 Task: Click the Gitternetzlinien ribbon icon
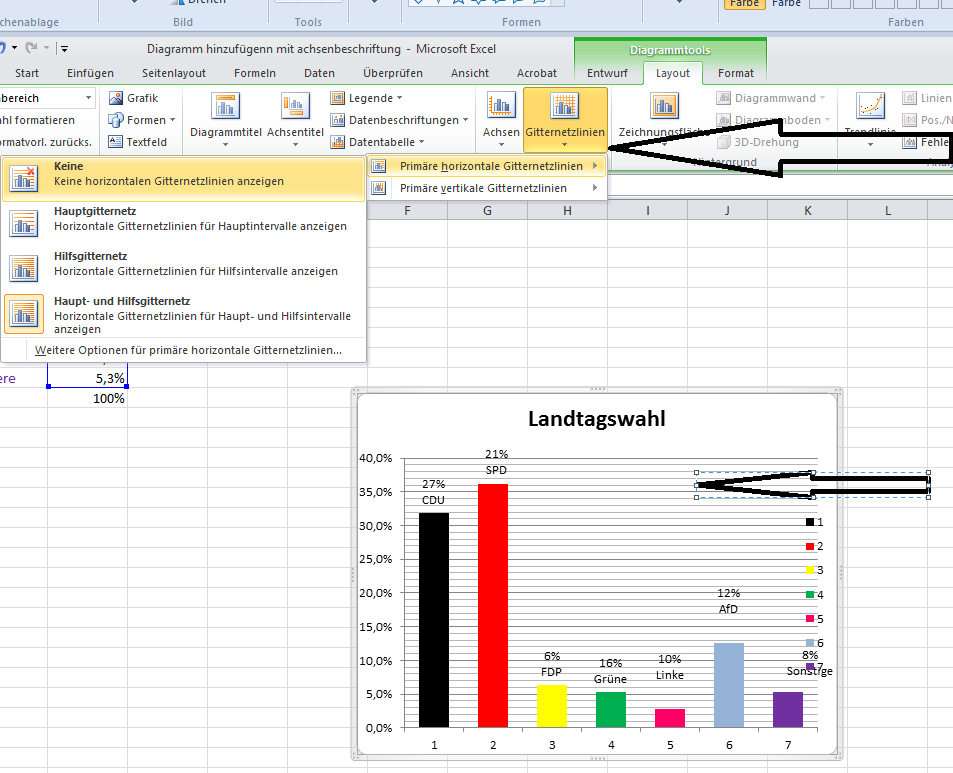(x=565, y=108)
